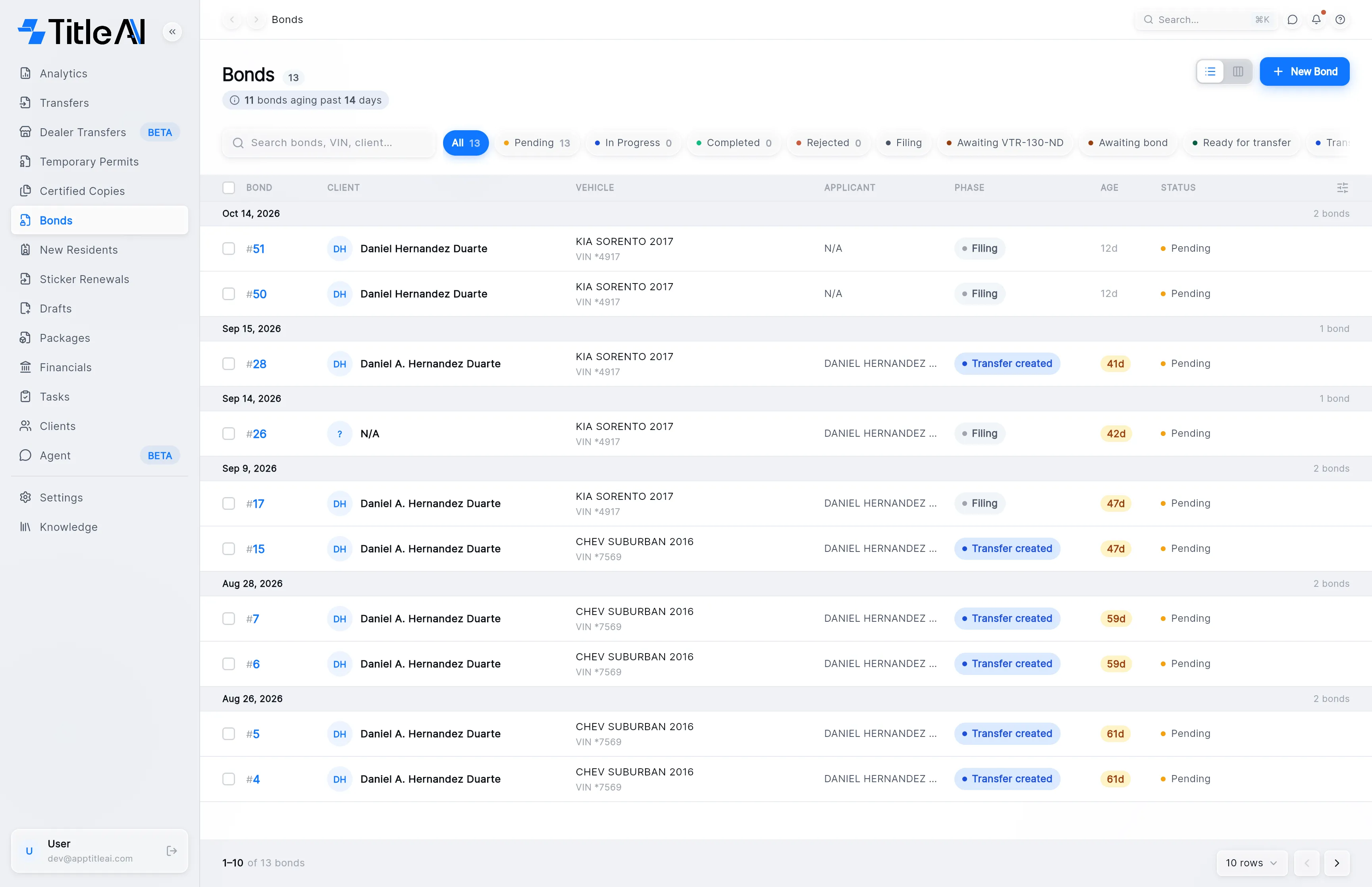Viewport: 1372px width, 887px height.
Task: Go to Dealer Transfers
Action: [x=99, y=132]
